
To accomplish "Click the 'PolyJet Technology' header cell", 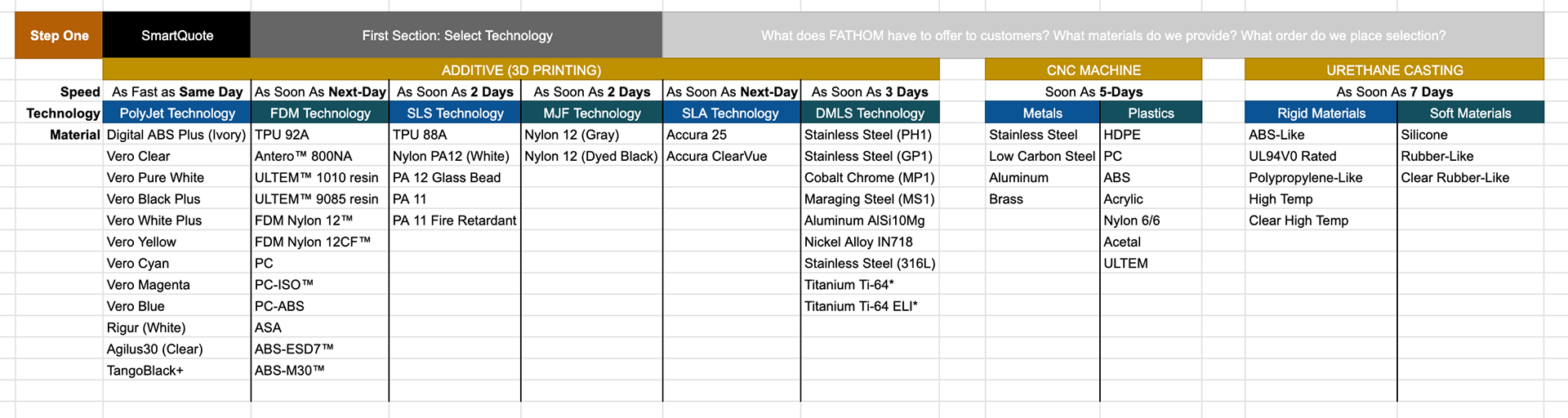I will 177,113.
